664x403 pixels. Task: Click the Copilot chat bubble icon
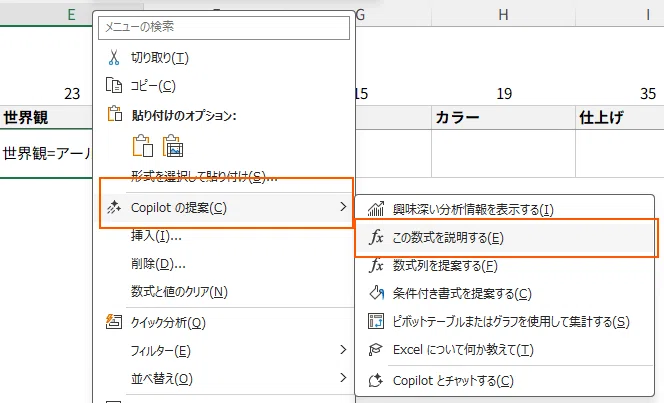click(x=376, y=381)
